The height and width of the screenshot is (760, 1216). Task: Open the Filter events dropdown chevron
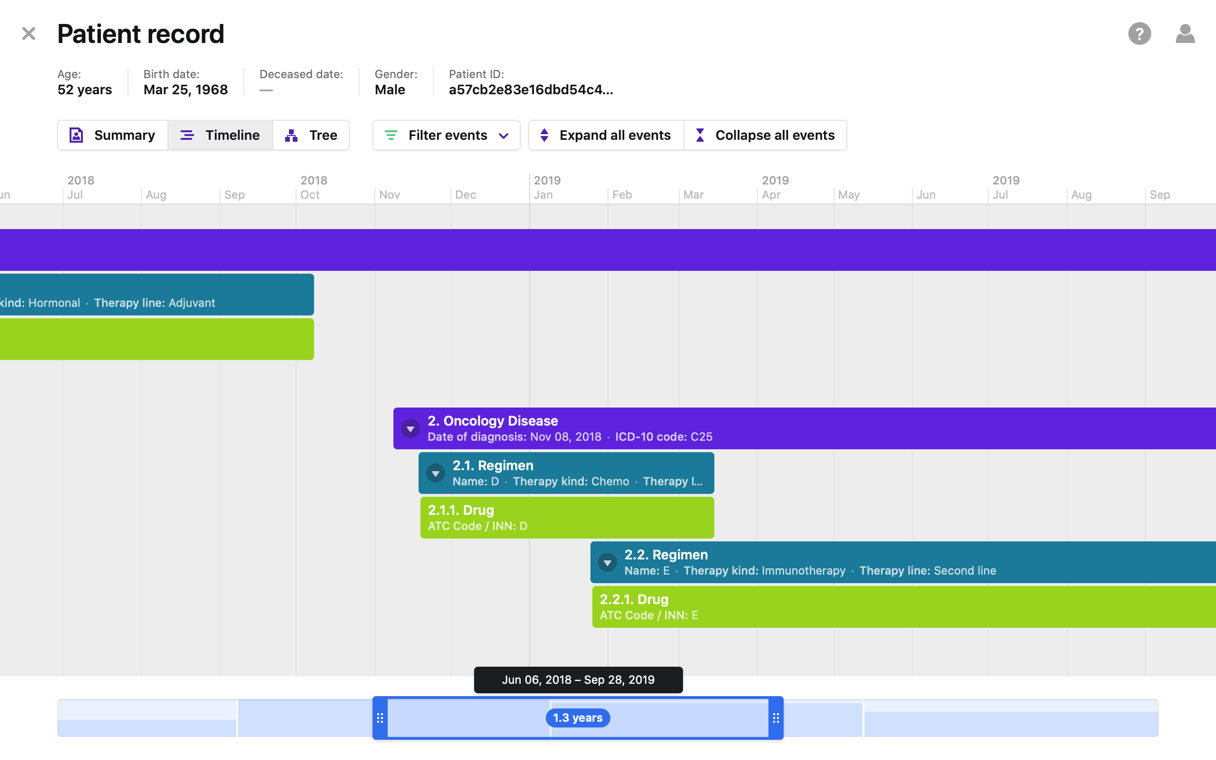click(x=504, y=136)
